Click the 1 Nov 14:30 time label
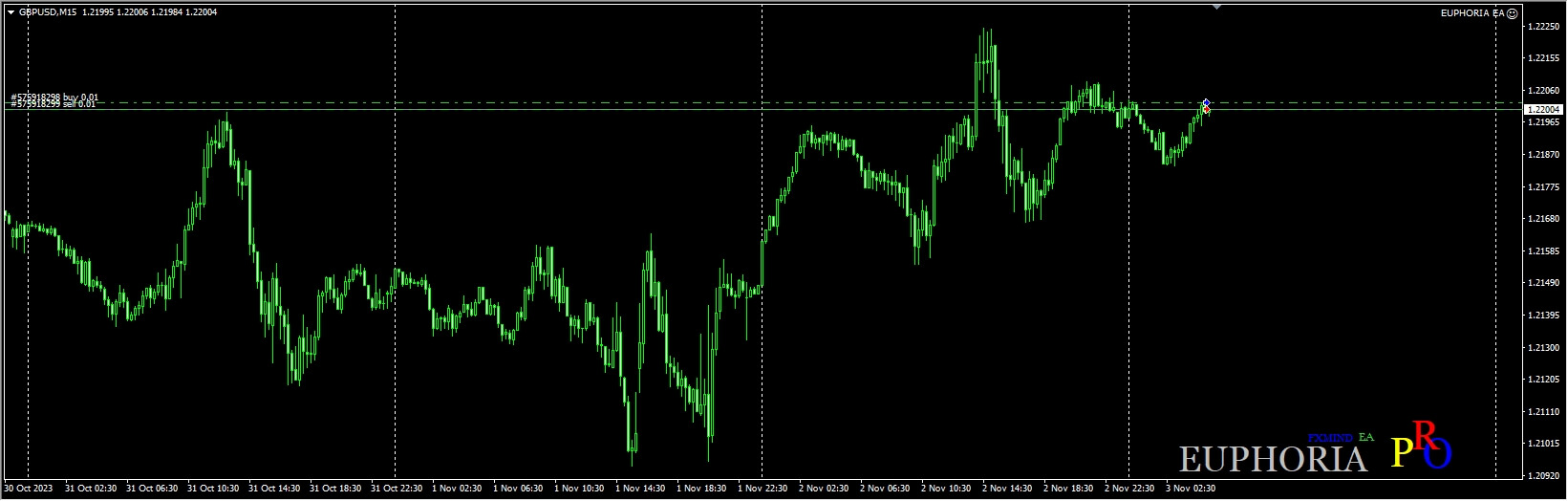The width and height of the screenshot is (1568, 501). (x=640, y=489)
